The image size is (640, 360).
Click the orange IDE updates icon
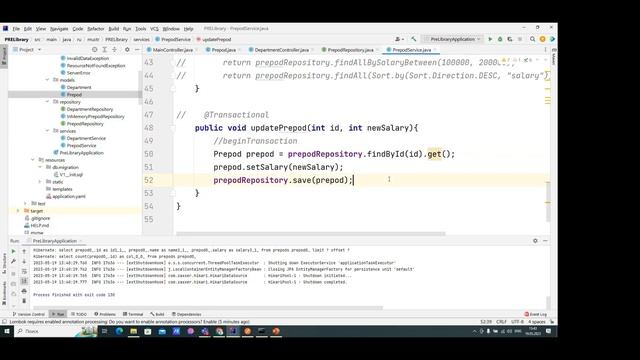(542, 39)
